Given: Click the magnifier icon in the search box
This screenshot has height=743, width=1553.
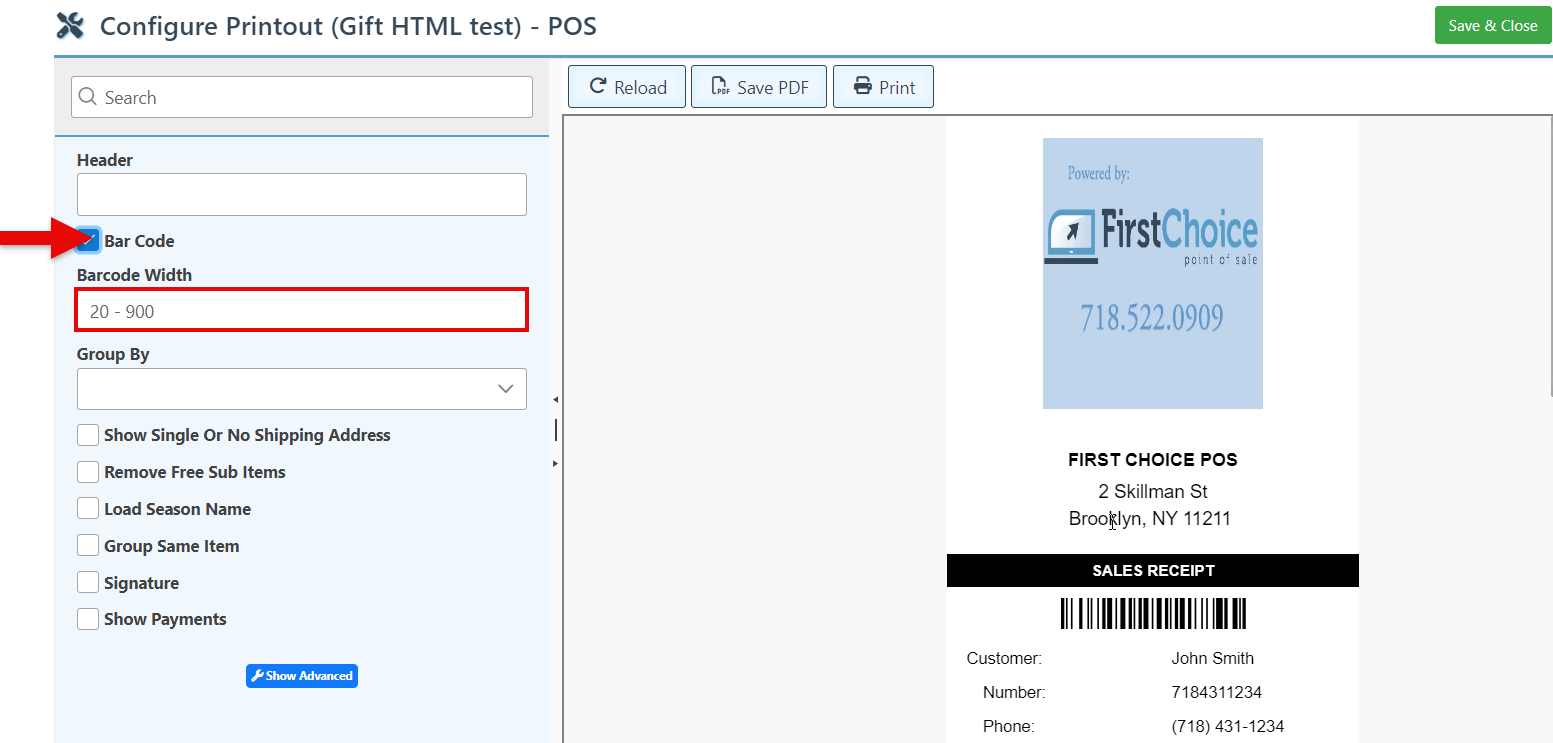Looking at the screenshot, I should coord(88,97).
